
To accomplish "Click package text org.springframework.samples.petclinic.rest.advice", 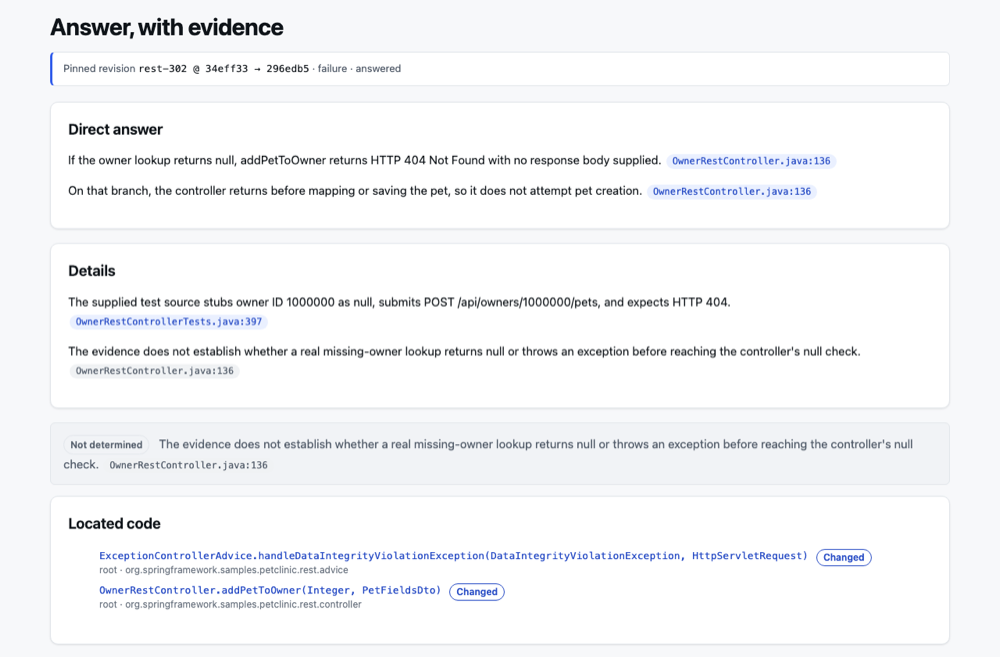I will tap(237, 570).
